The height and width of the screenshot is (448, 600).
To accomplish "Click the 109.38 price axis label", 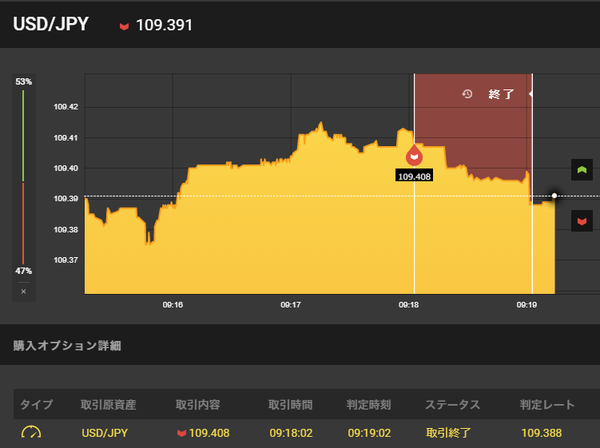I will (x=66, y=230).
